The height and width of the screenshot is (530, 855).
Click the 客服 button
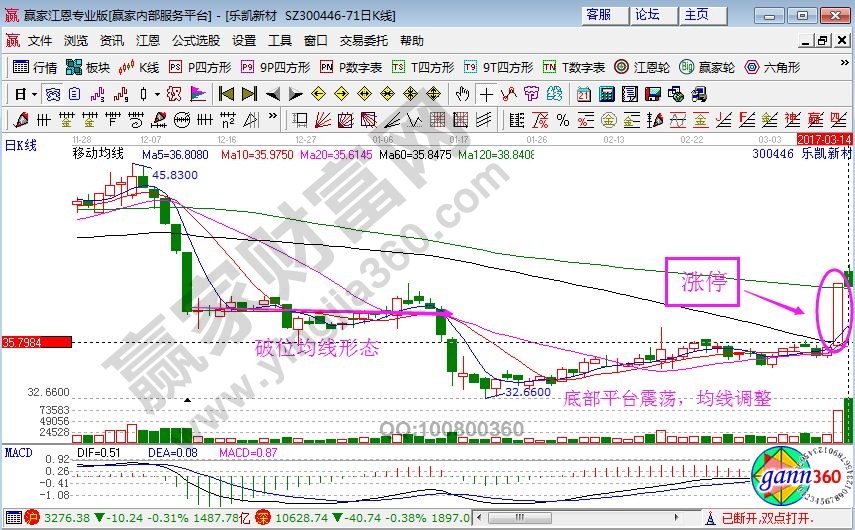(598, 15)
